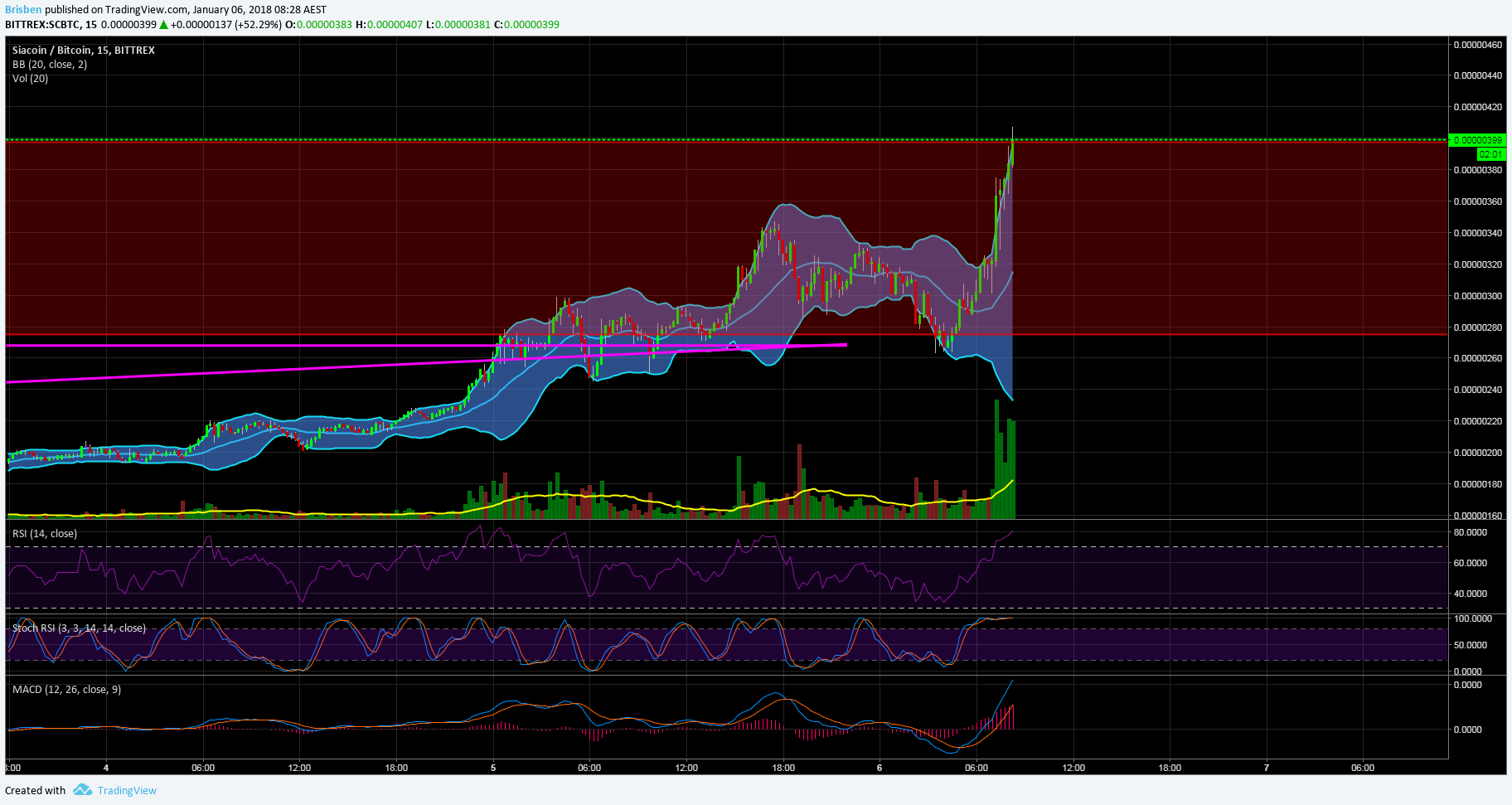Click time axis date label 6
The width and height of the screenshot is (1512, 805).
click(880, 768)
